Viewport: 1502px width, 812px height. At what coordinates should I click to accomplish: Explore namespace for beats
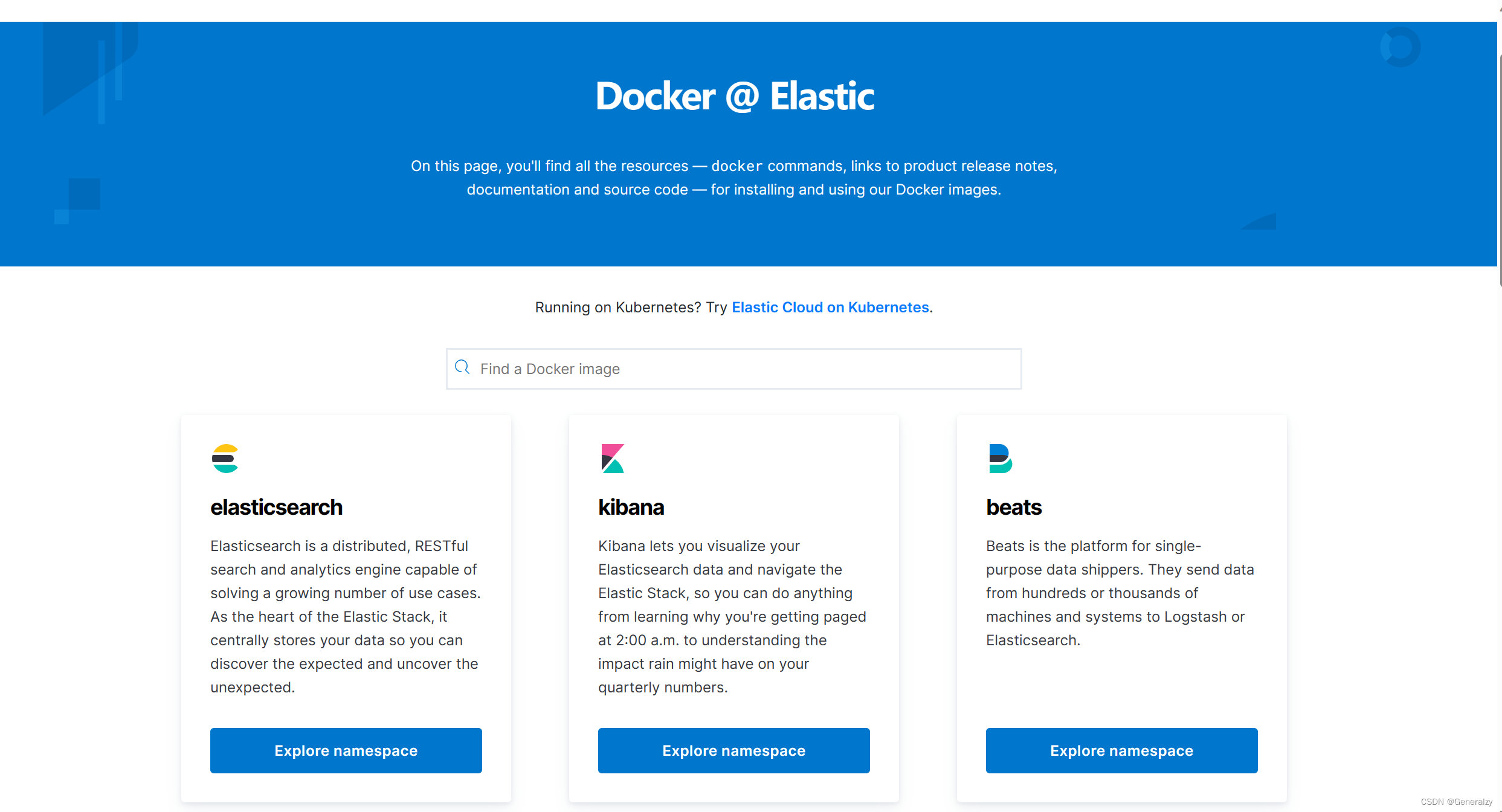pyautogui.click(x=1121, y=750)
